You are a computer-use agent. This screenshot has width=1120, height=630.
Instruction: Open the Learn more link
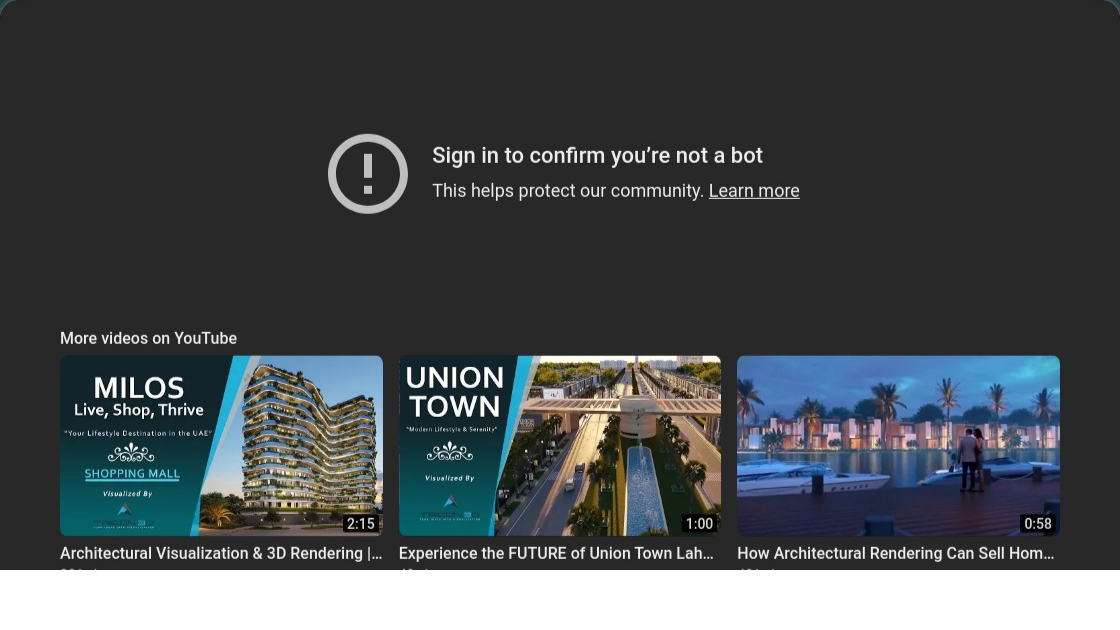(x=753, y=191)
